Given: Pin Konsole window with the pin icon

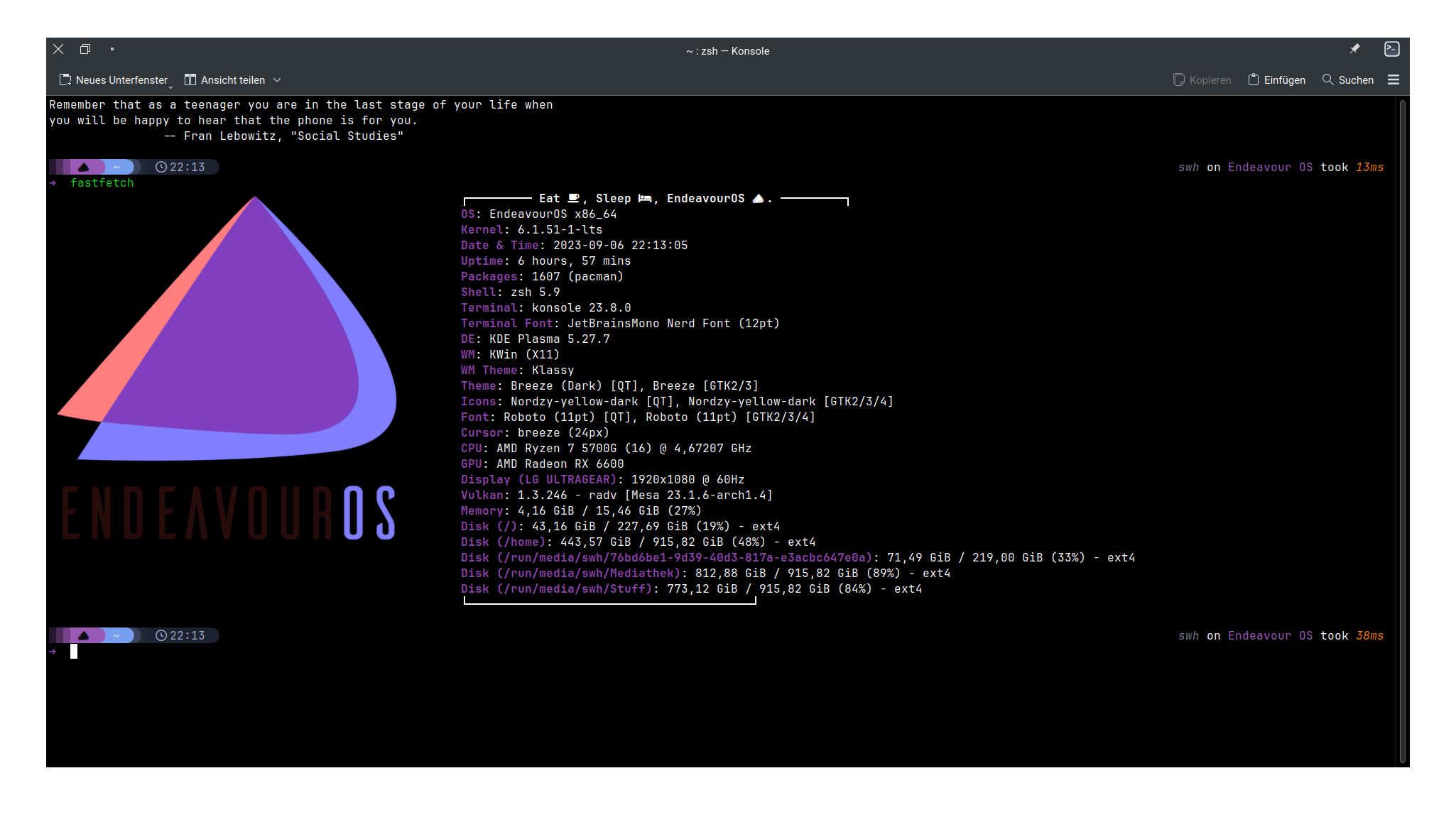Looking at the screenshot, I should 1354,49.
